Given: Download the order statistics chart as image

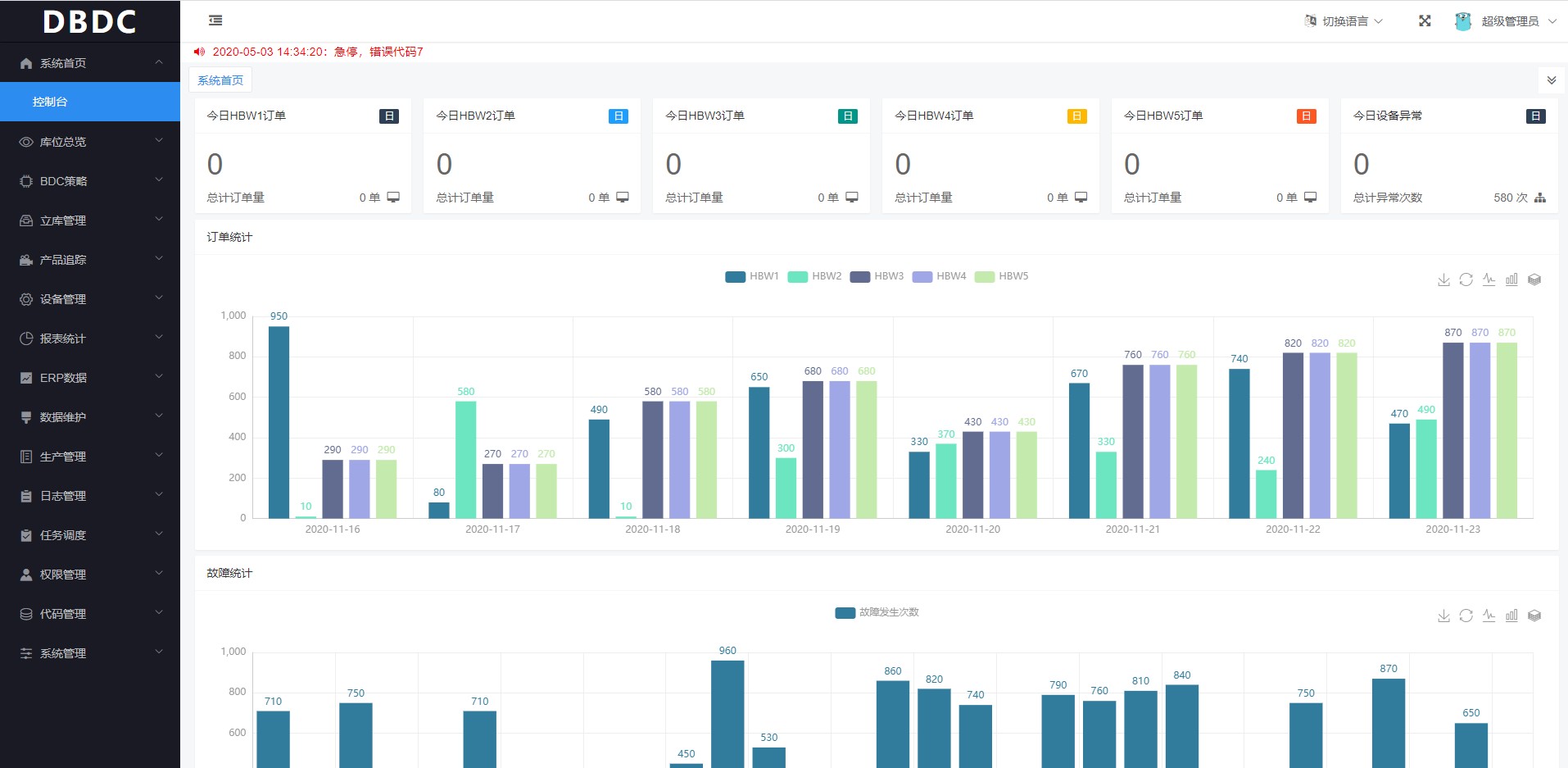Looking at the screenshot, I should 1443,280.
